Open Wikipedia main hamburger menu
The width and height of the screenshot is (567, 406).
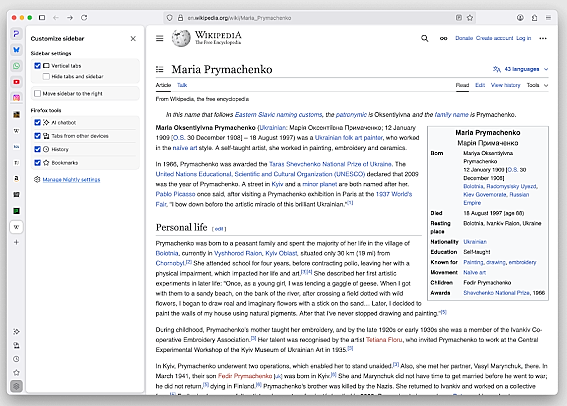pyautogui.click(x=159, y=38)
